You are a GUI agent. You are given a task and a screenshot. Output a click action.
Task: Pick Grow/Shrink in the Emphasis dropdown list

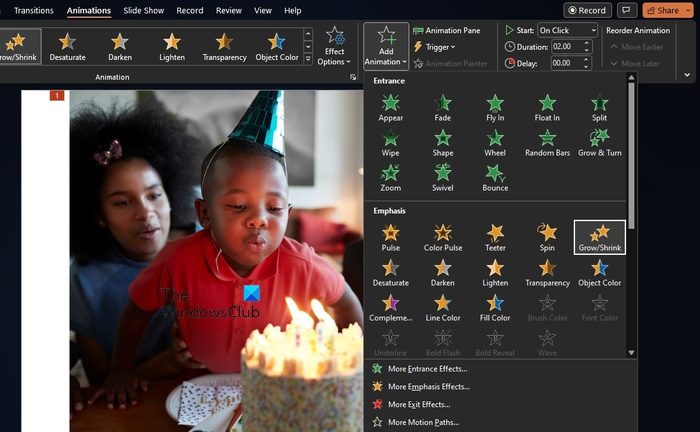tap(600, 237)
